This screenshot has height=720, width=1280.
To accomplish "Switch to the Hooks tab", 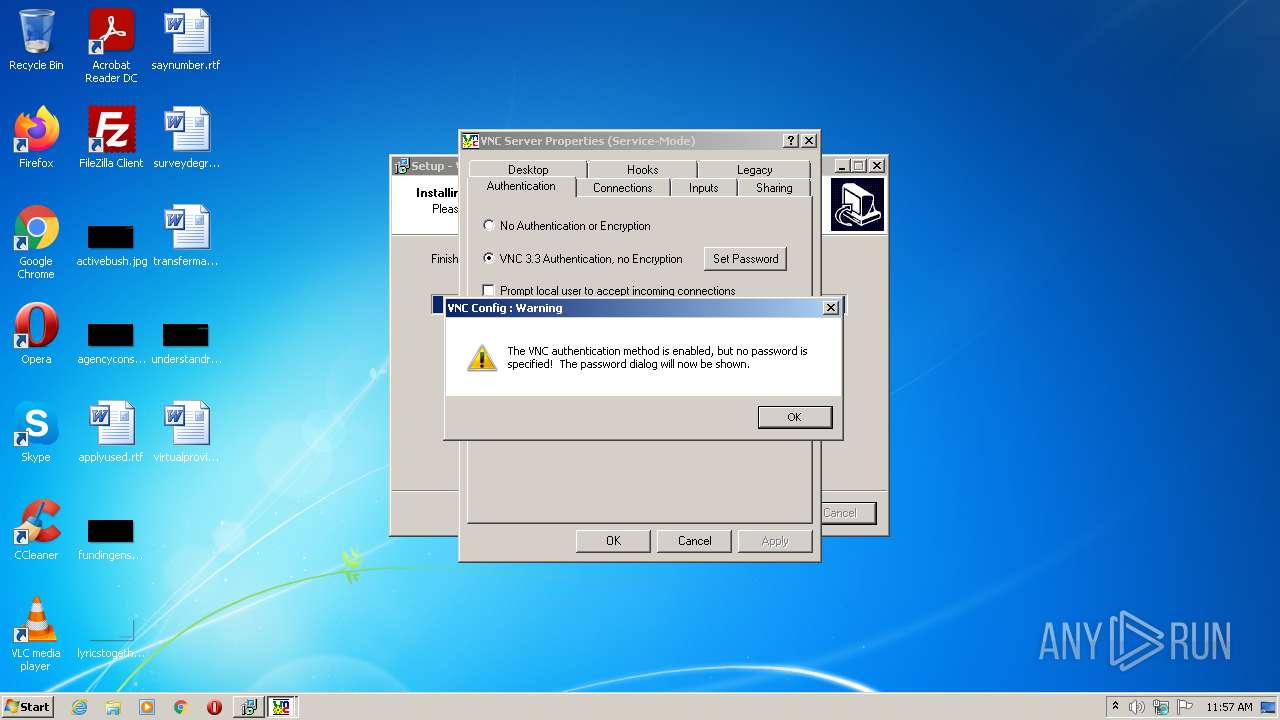I will tap(642, 170).
